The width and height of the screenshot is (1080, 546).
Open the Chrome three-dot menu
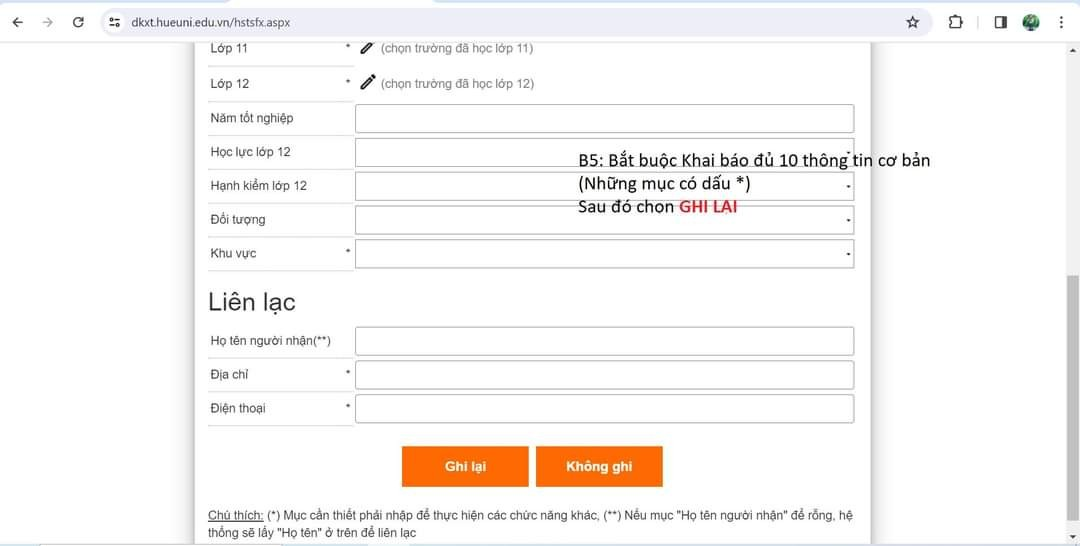1061,22
